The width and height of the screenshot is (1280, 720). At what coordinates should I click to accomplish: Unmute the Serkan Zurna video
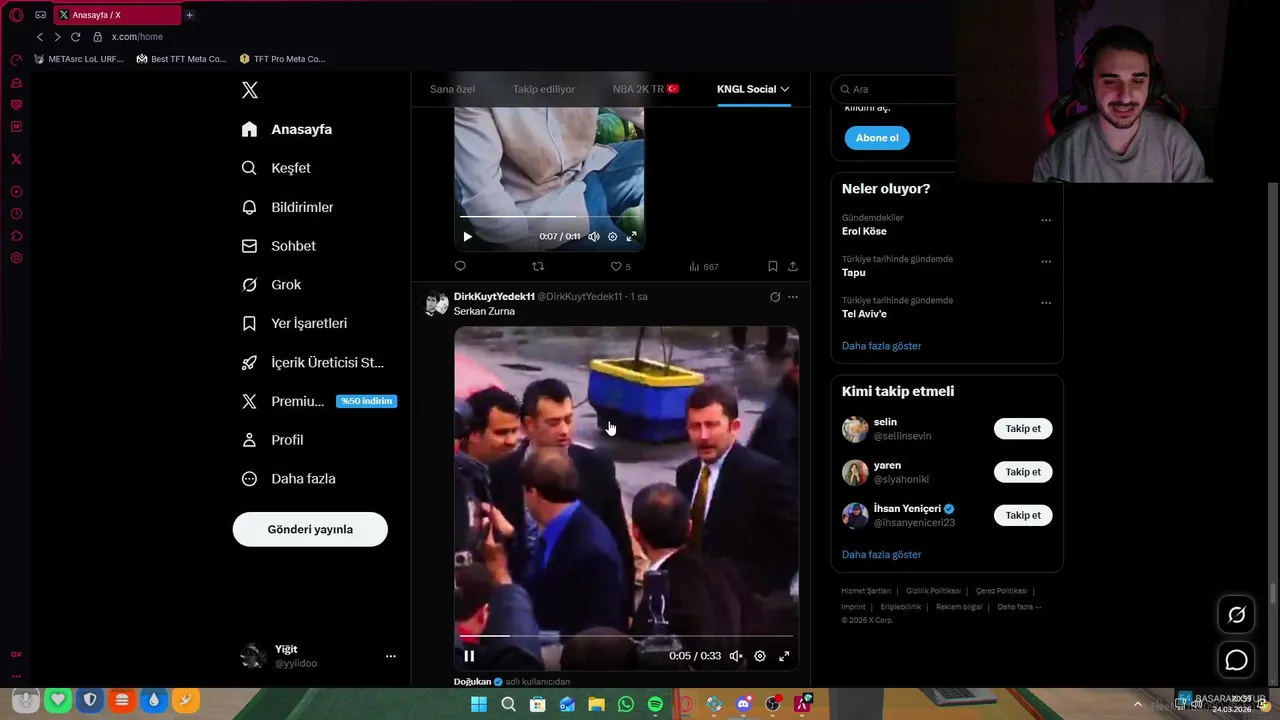pyautogui.click(x=736, y=656)
